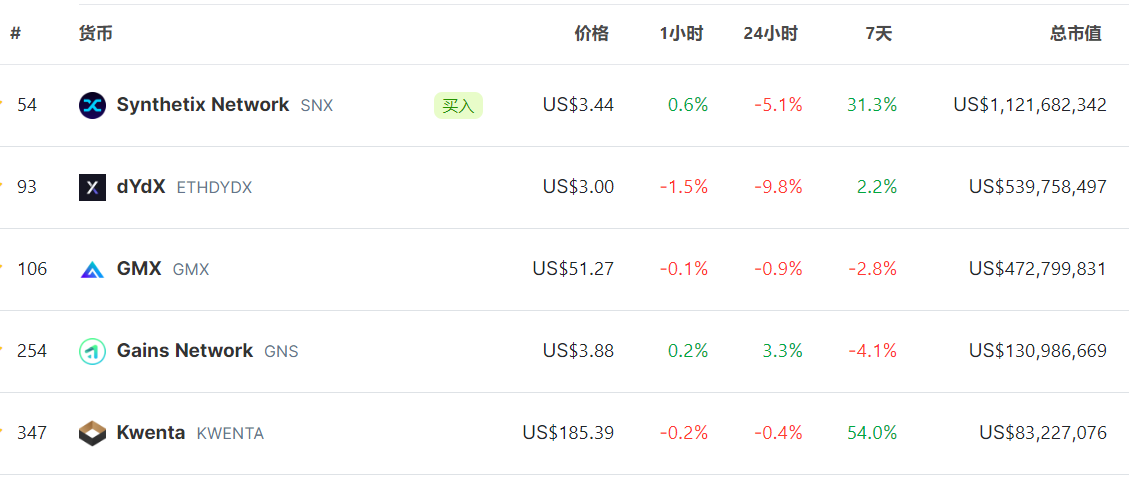
Task: Click the dYdX logo icon
Action: [92, 187]
